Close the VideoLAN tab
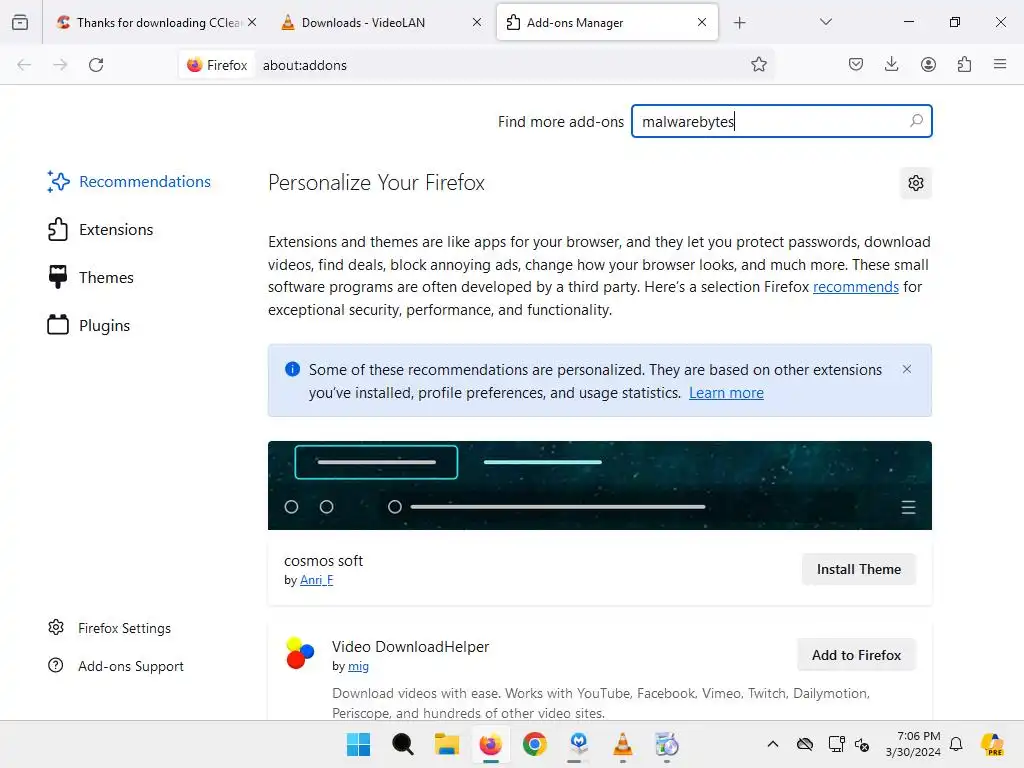The image size is (1024, 768). click(477, 22)
